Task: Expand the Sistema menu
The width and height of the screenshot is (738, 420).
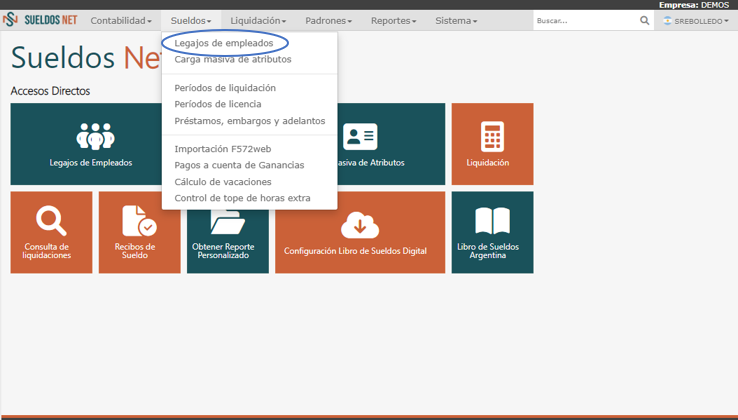Action: (456, 21)
